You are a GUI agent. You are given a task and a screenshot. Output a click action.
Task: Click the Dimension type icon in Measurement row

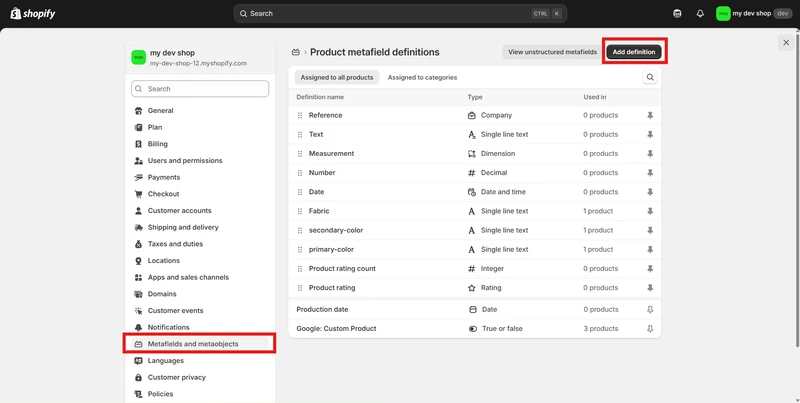472,154
